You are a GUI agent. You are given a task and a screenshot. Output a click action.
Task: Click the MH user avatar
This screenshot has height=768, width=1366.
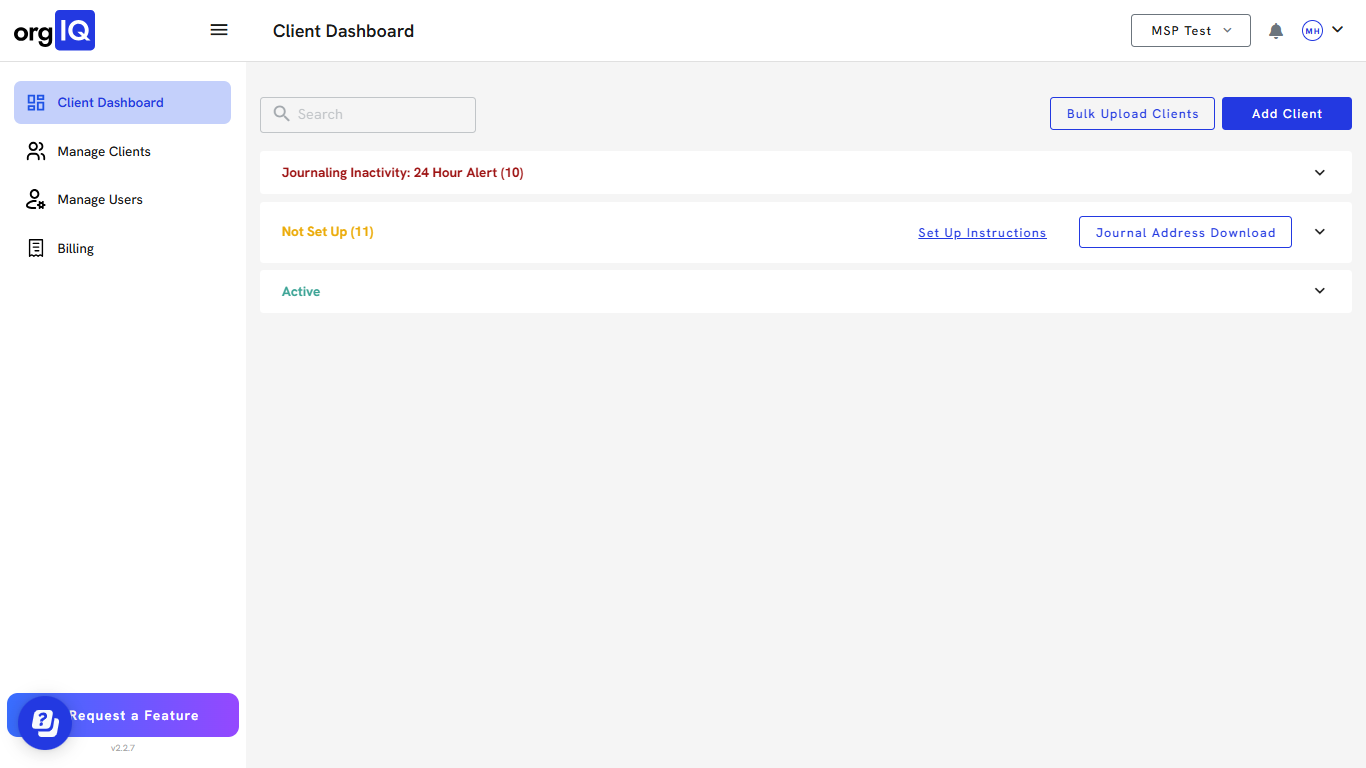pos(1312,31)
